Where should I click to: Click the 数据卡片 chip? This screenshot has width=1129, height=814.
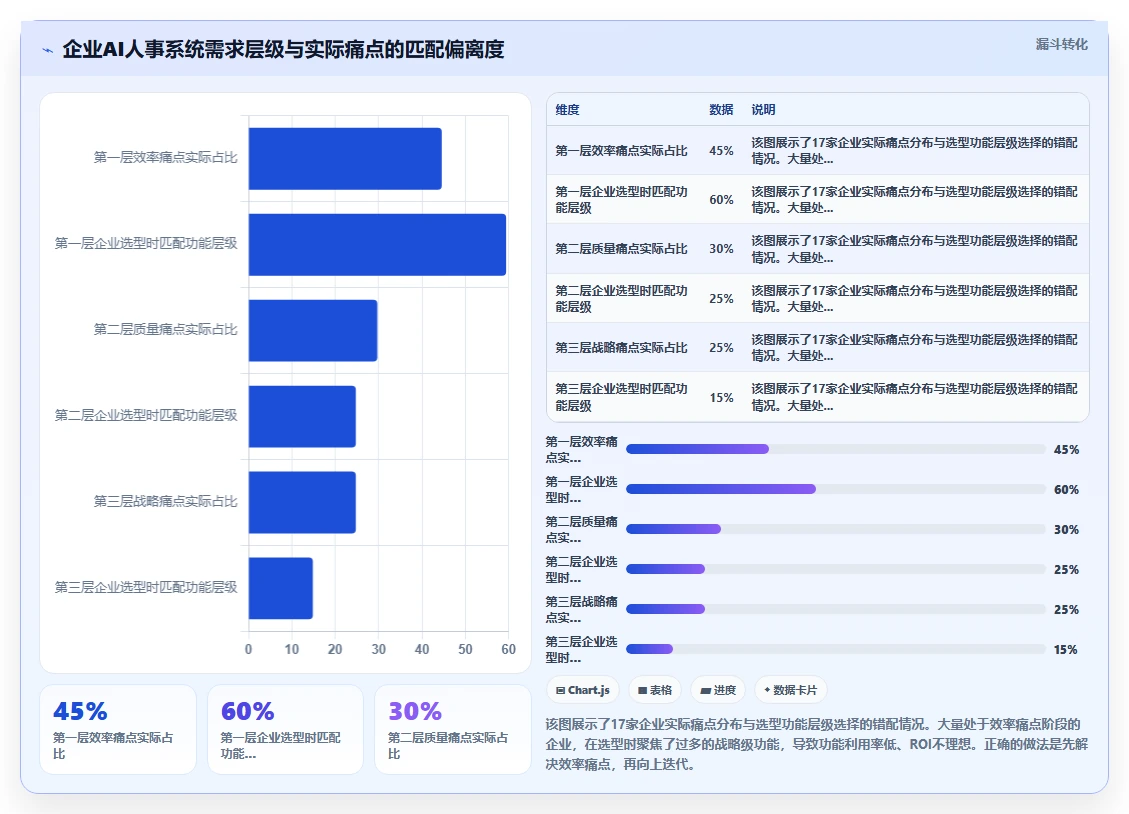(791, 690)
